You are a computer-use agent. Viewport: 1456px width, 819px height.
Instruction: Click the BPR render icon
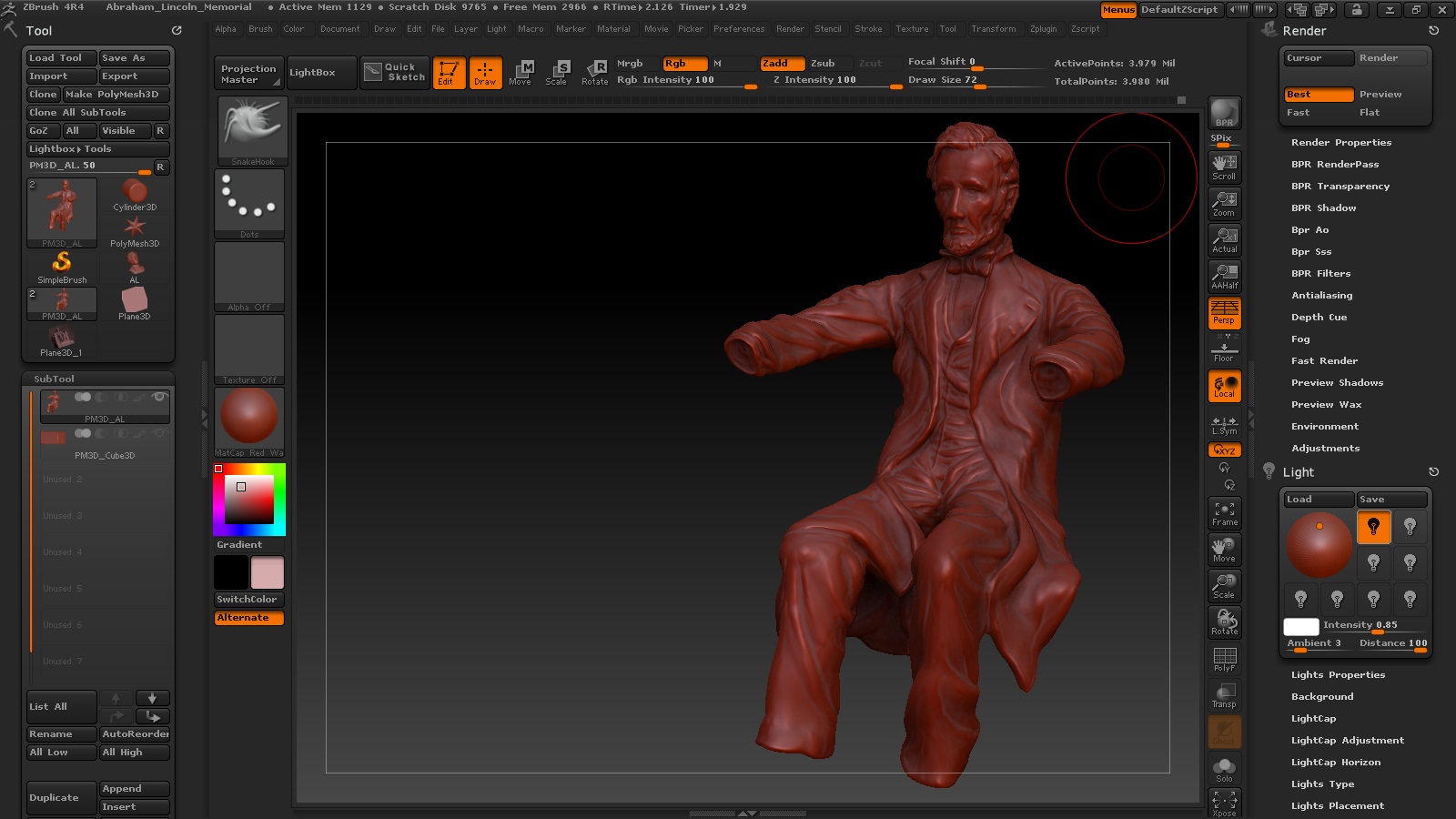point(1224,113)
